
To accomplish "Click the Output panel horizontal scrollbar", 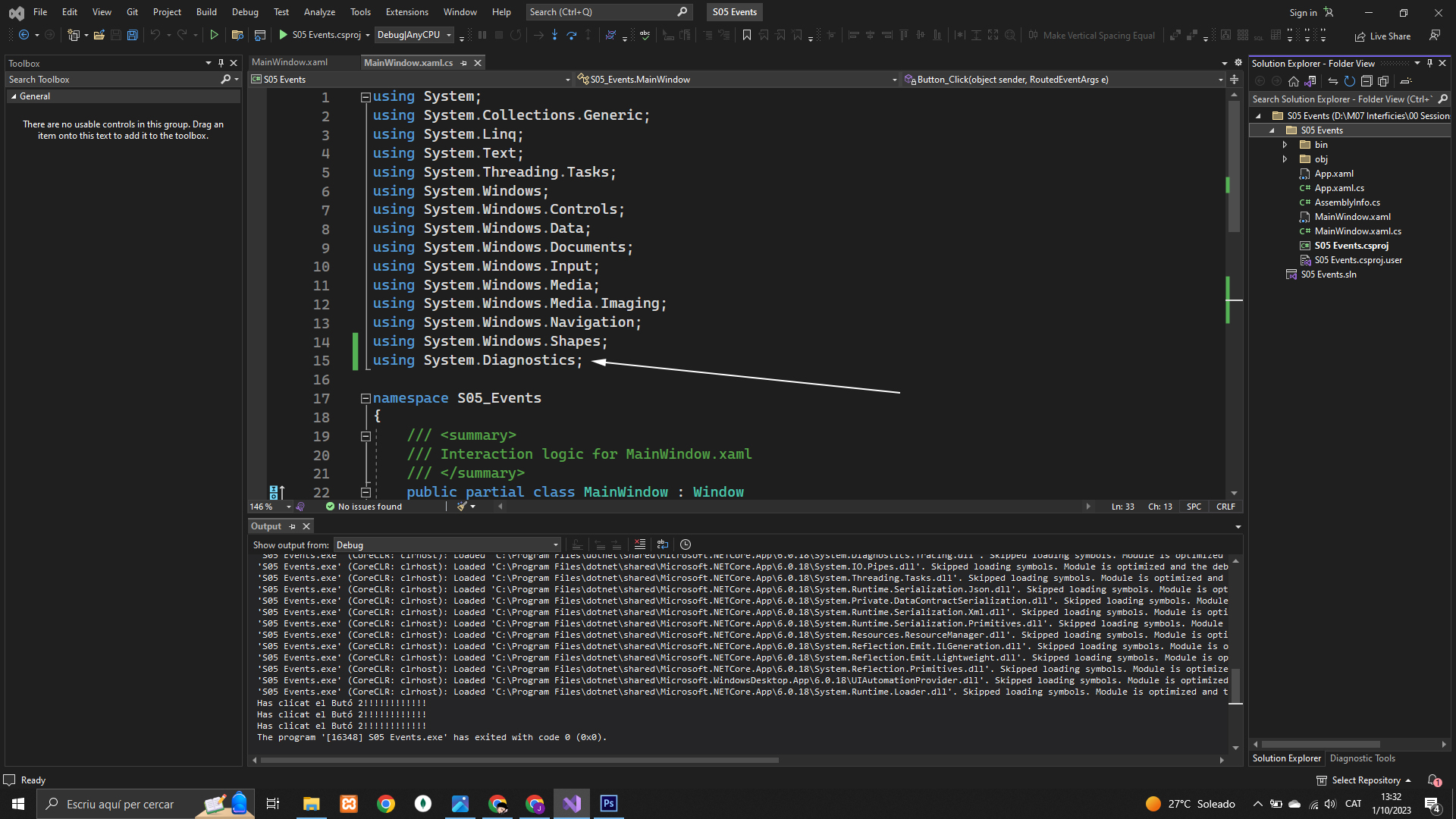I will pyautogui.click(x=519, y=760).
